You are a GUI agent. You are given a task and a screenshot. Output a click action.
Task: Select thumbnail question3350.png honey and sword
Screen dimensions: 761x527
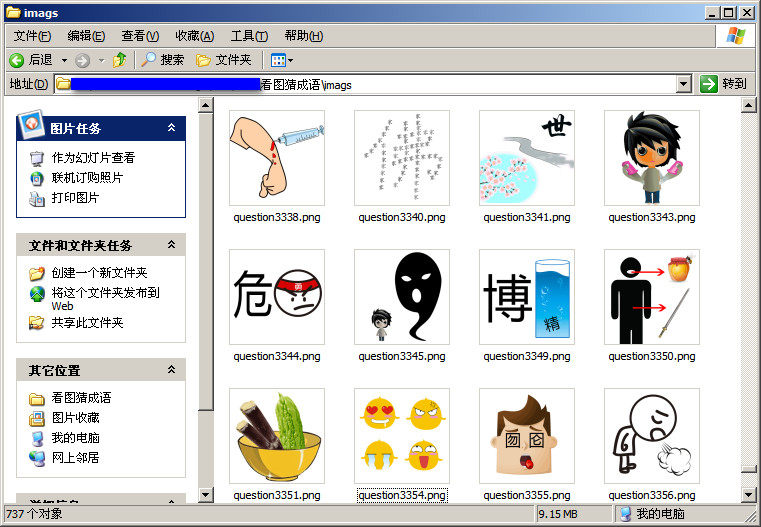point(652,297)
